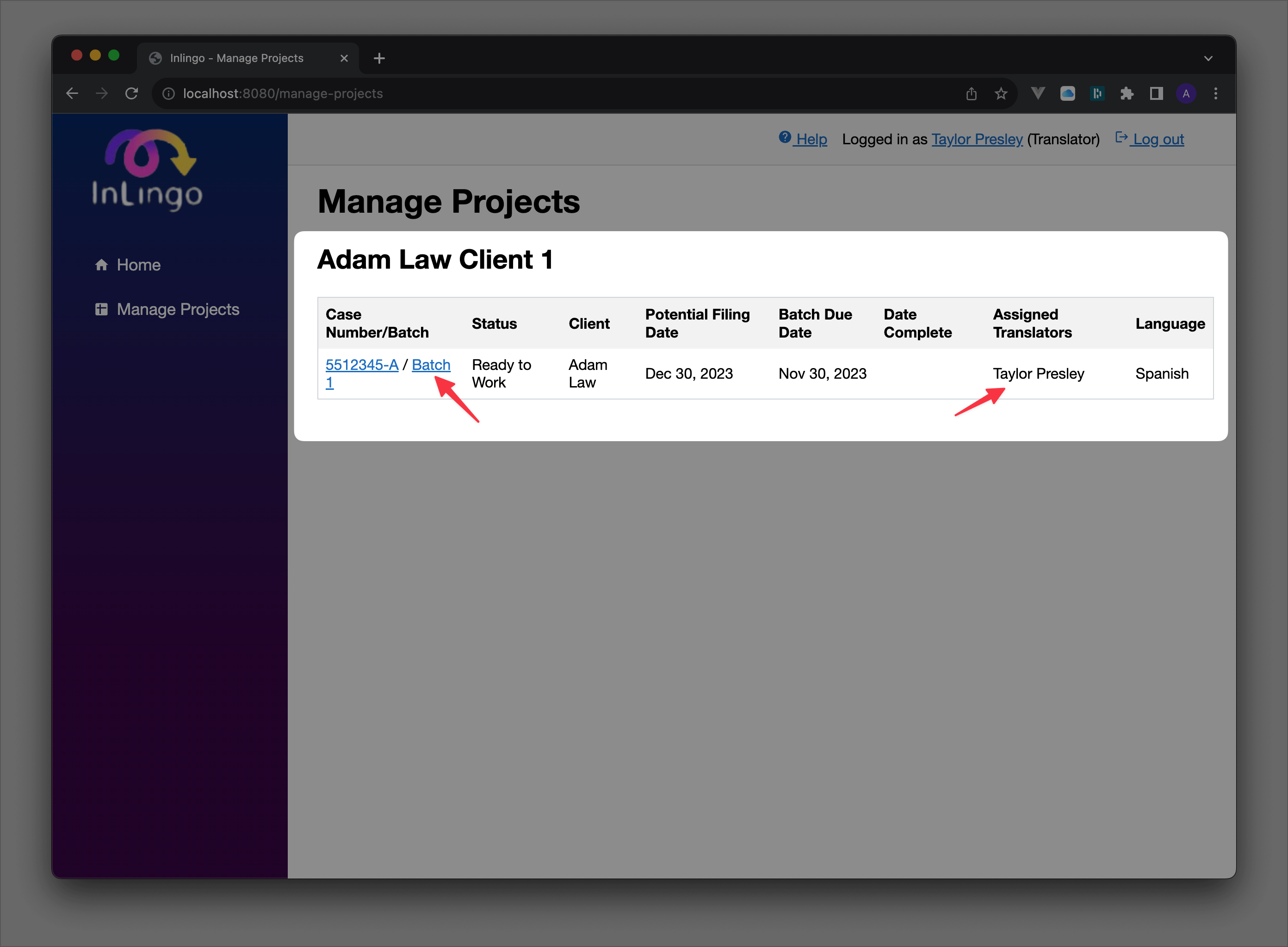Open case link 5512345-A
The width and height of the screenshot is (1288, 947).
(362, 364)
